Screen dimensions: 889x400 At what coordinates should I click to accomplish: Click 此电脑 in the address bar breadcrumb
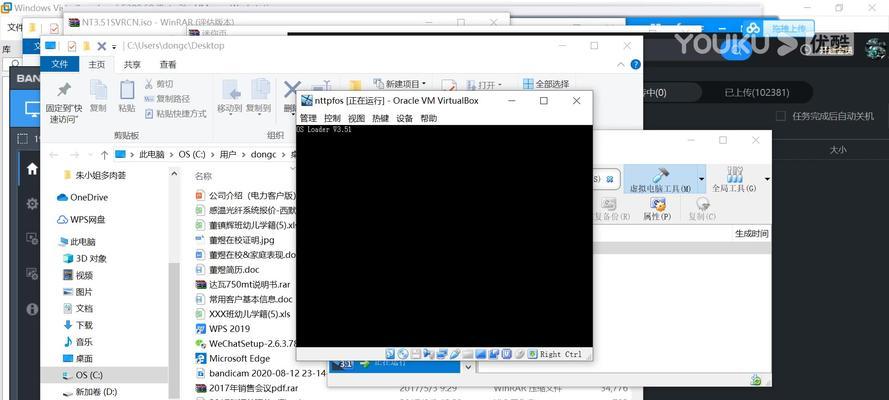tap(151, 154)
